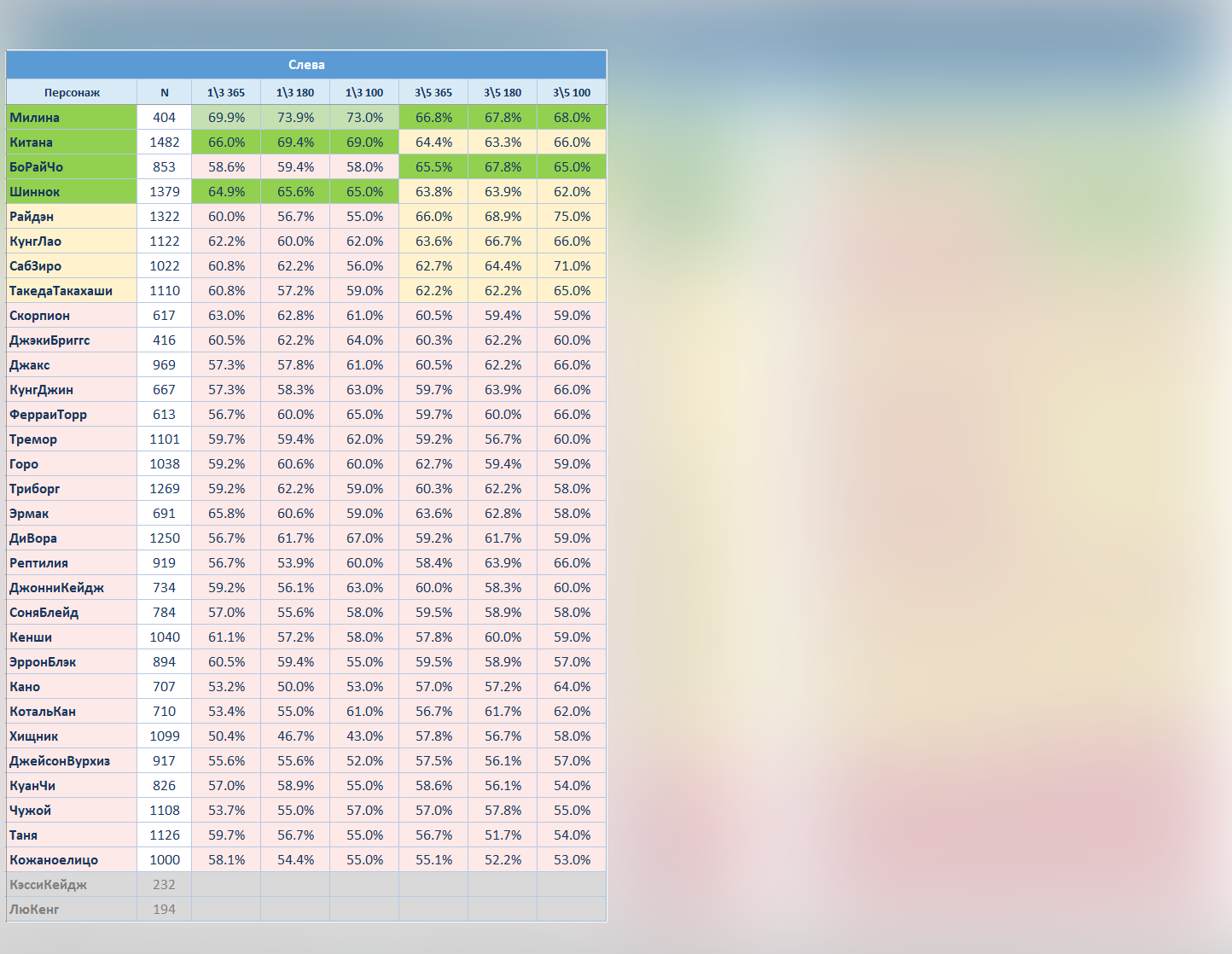
Task: Click N value '404' in Милина row
Action: 165,118
